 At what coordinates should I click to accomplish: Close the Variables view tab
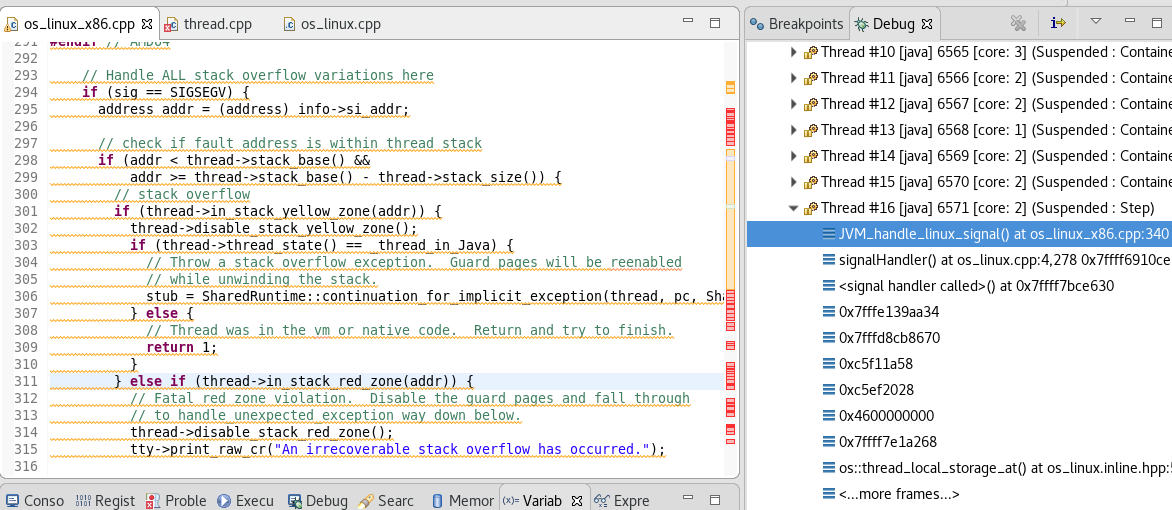coord(576,500)
